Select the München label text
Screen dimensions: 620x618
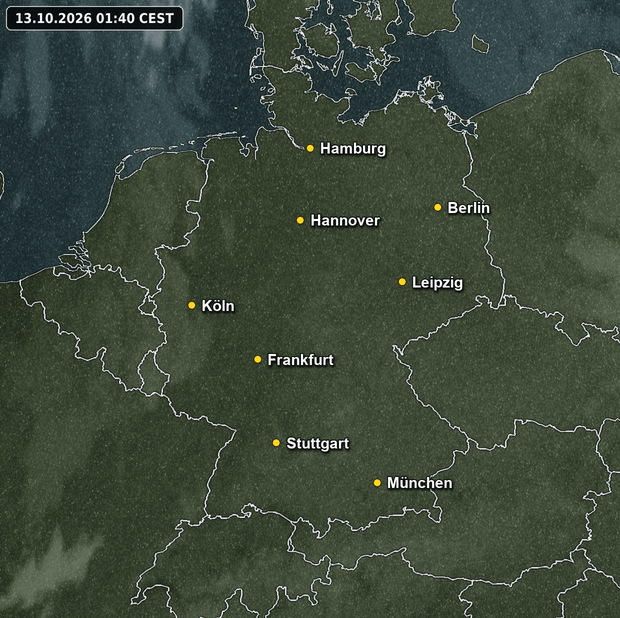pos(420,483)
